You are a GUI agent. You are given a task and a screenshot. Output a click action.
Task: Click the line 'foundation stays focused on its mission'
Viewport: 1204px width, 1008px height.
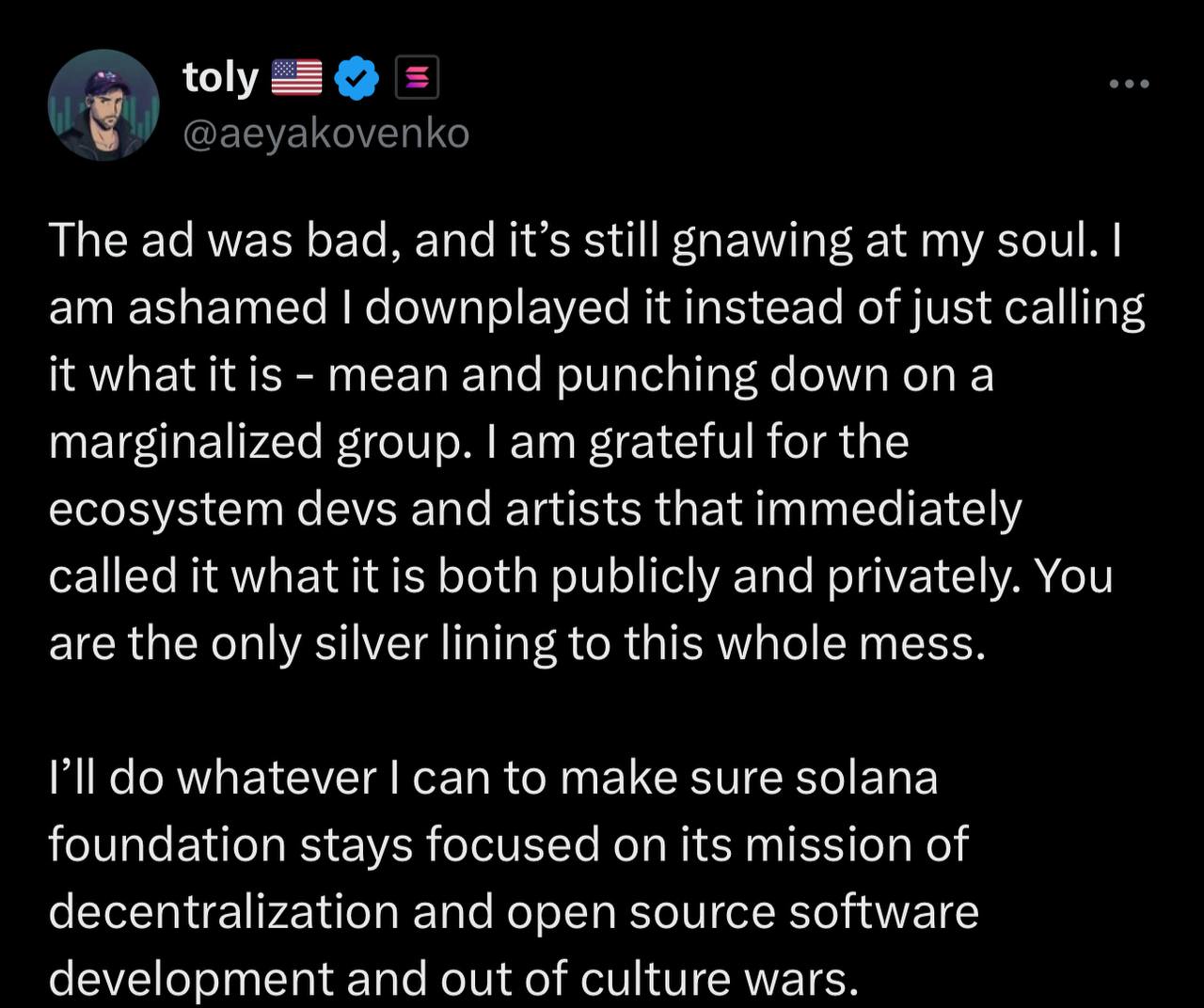[x=508, y=845]
